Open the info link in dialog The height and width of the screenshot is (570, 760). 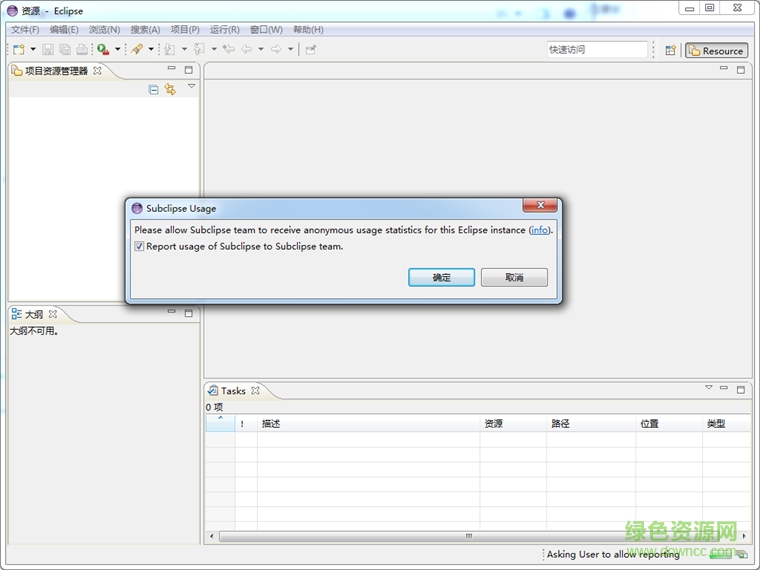[539, 230]
